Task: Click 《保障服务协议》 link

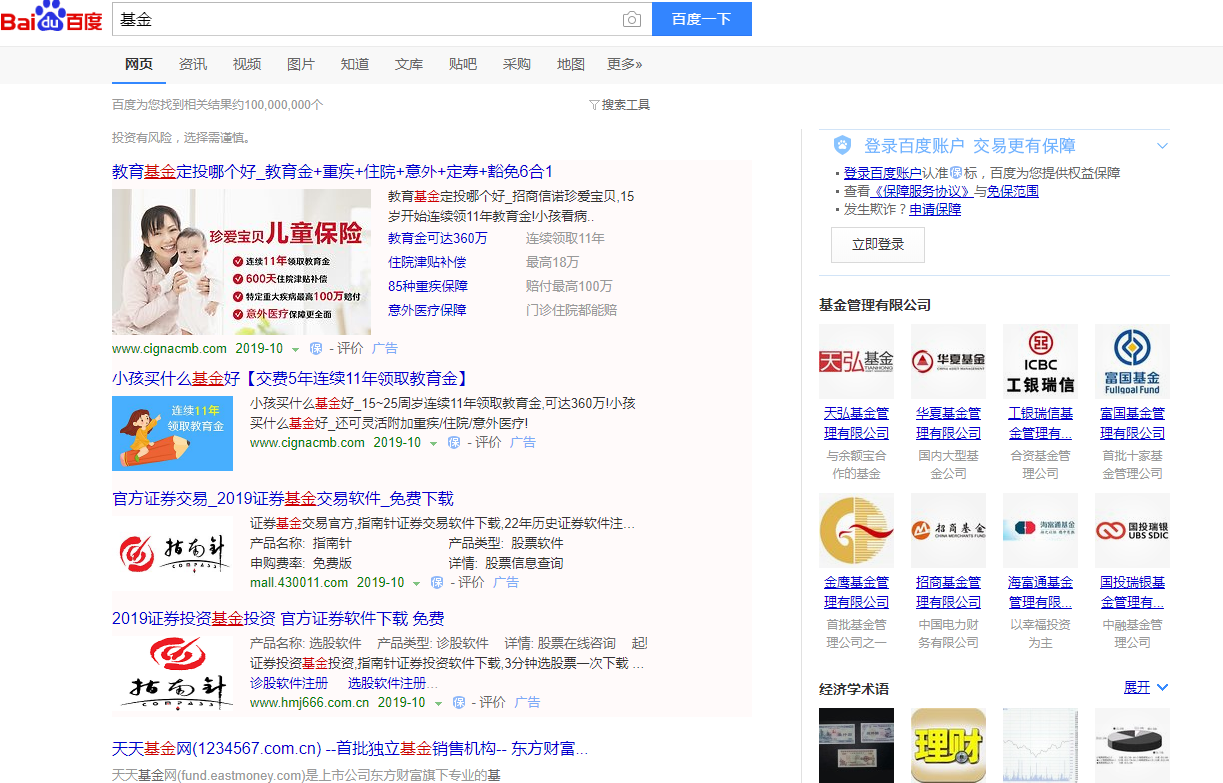Action: tap(922, 191)
